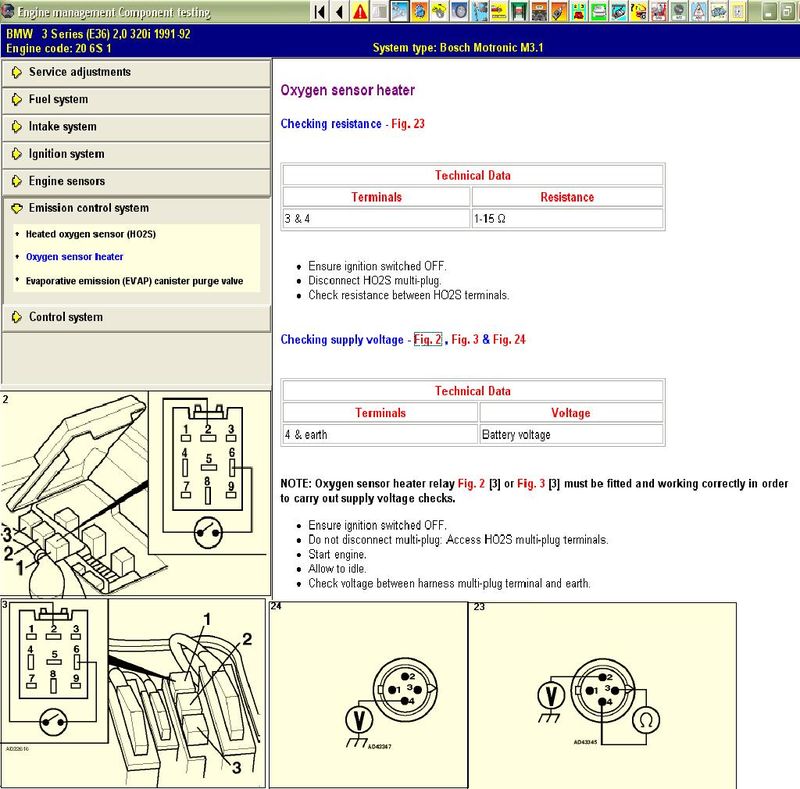
Task: Click the printer icon on green background
Action: (x=598, y=11)
